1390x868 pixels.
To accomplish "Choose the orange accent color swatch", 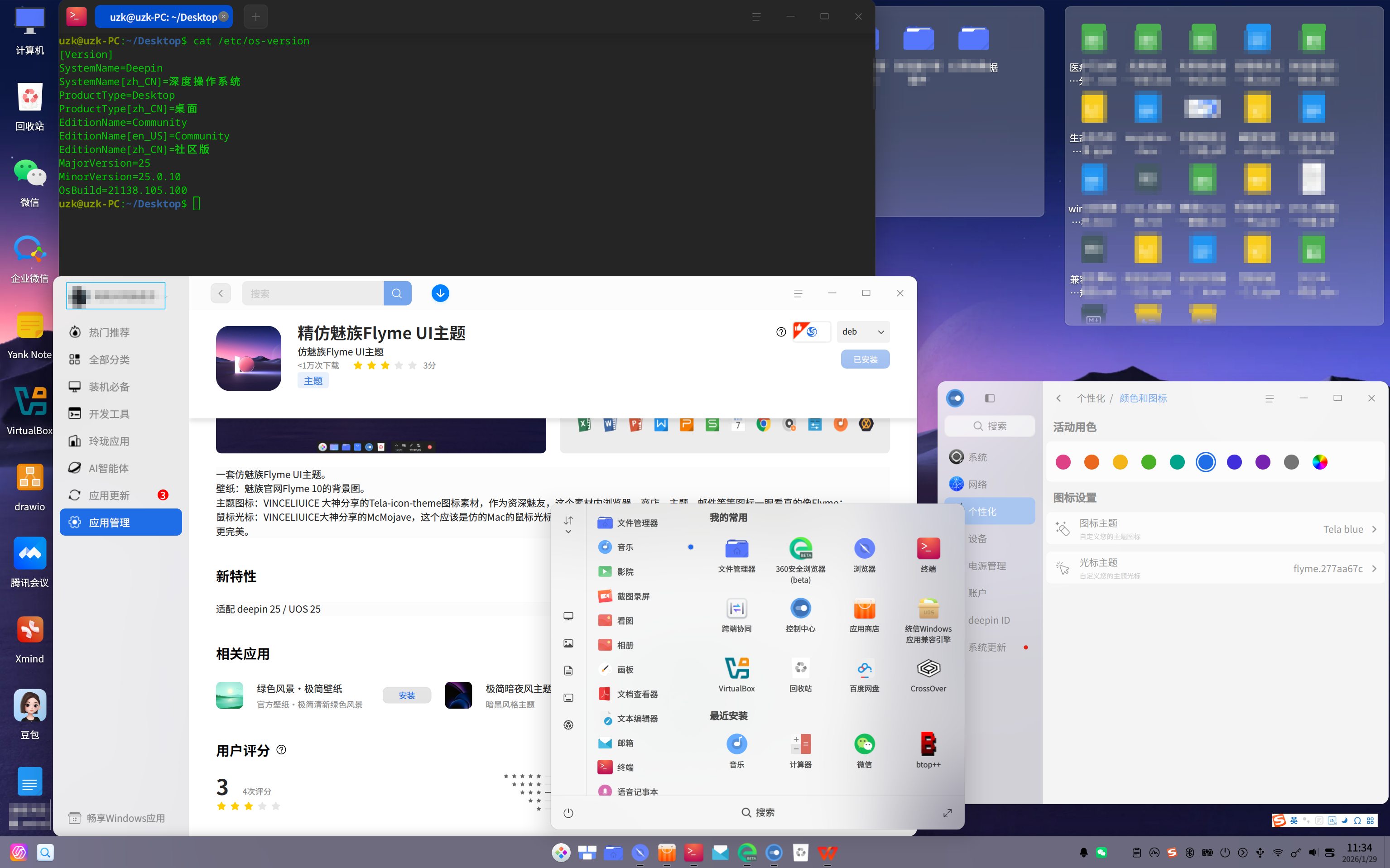I will tap(1092, 462).
